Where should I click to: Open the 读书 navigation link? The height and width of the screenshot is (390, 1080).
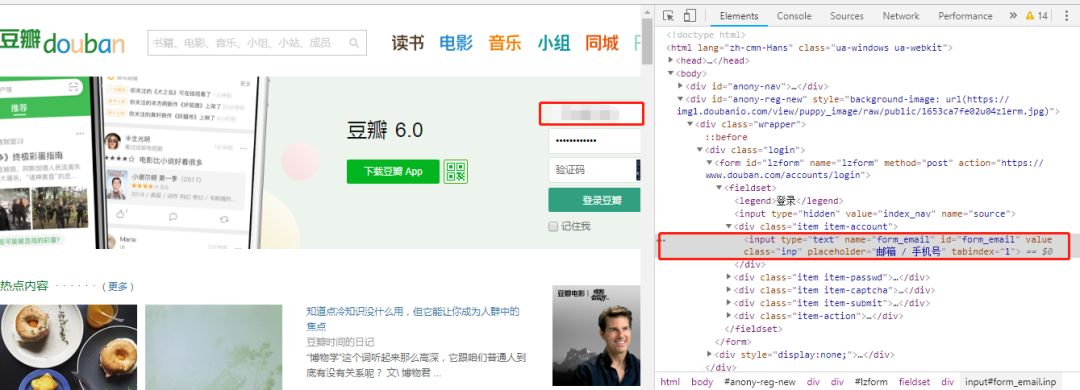[x=408, y=43]
